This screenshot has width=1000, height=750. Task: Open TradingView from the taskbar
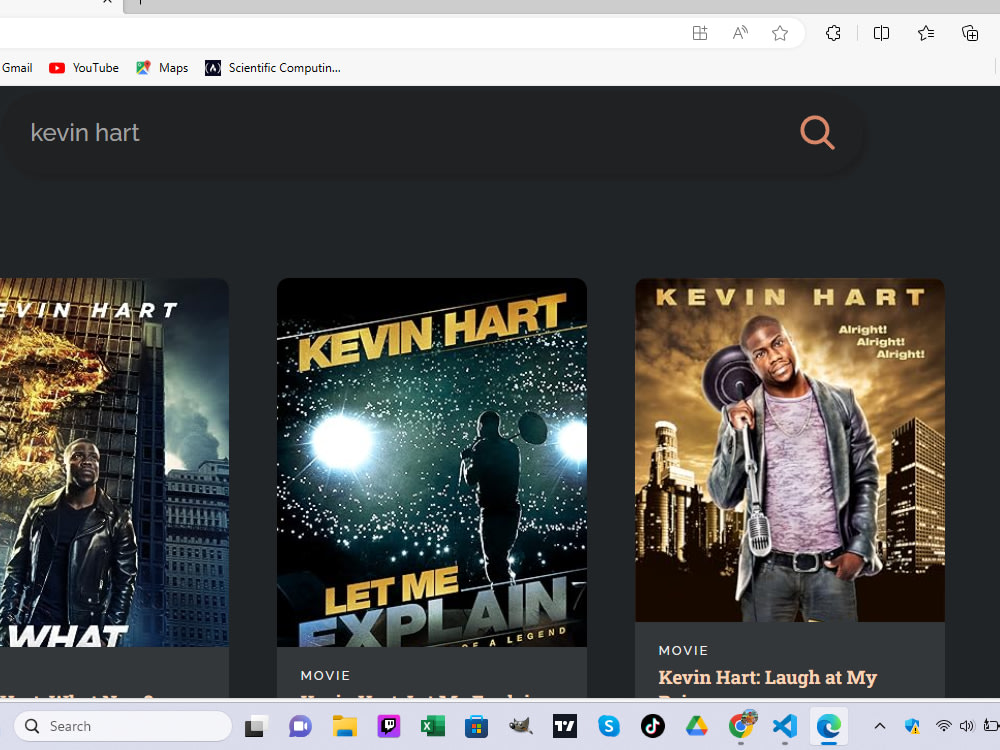564,726
